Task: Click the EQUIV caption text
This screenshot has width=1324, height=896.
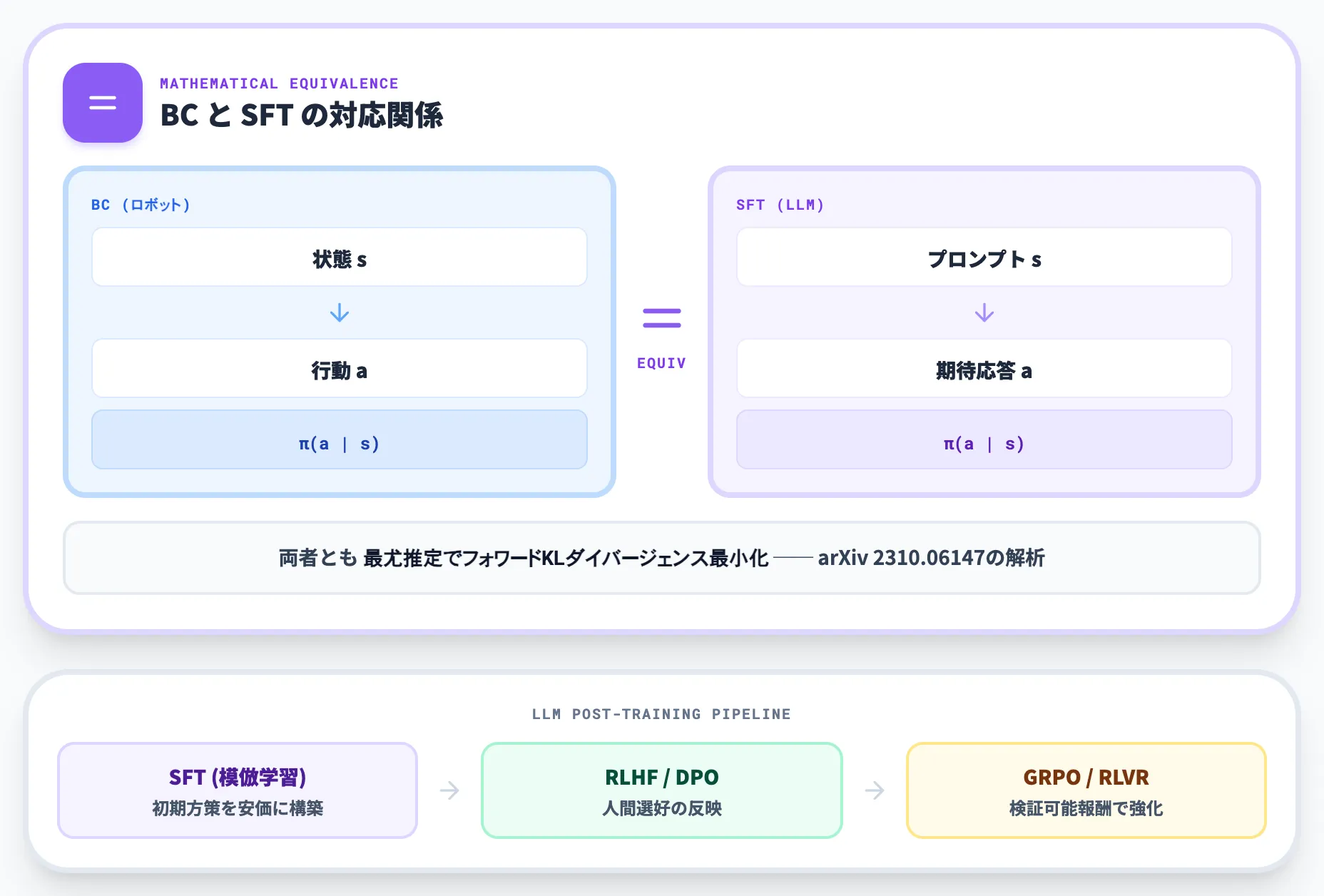Action: coord(662,363)
